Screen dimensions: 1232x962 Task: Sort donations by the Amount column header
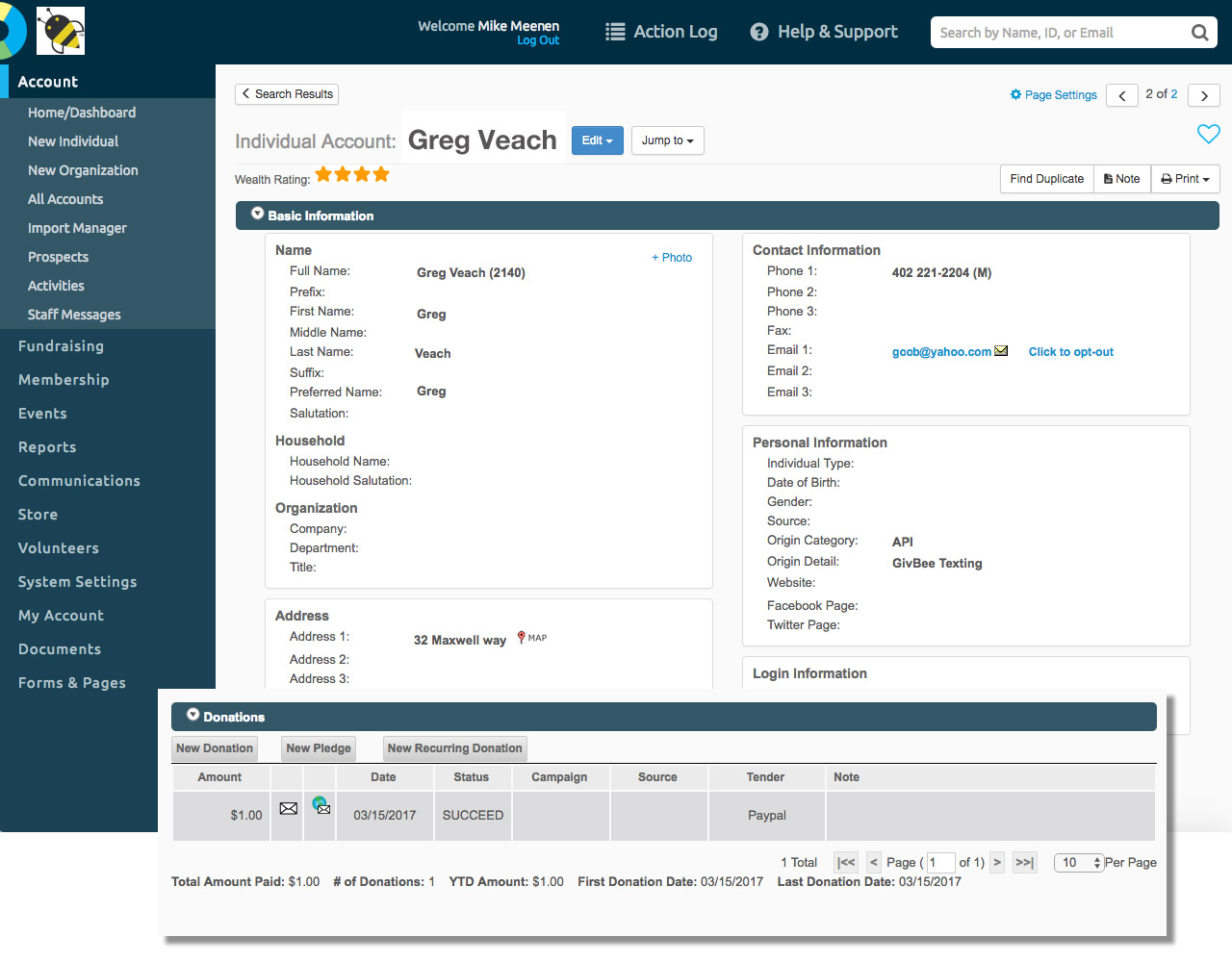[x=219, y=777]
